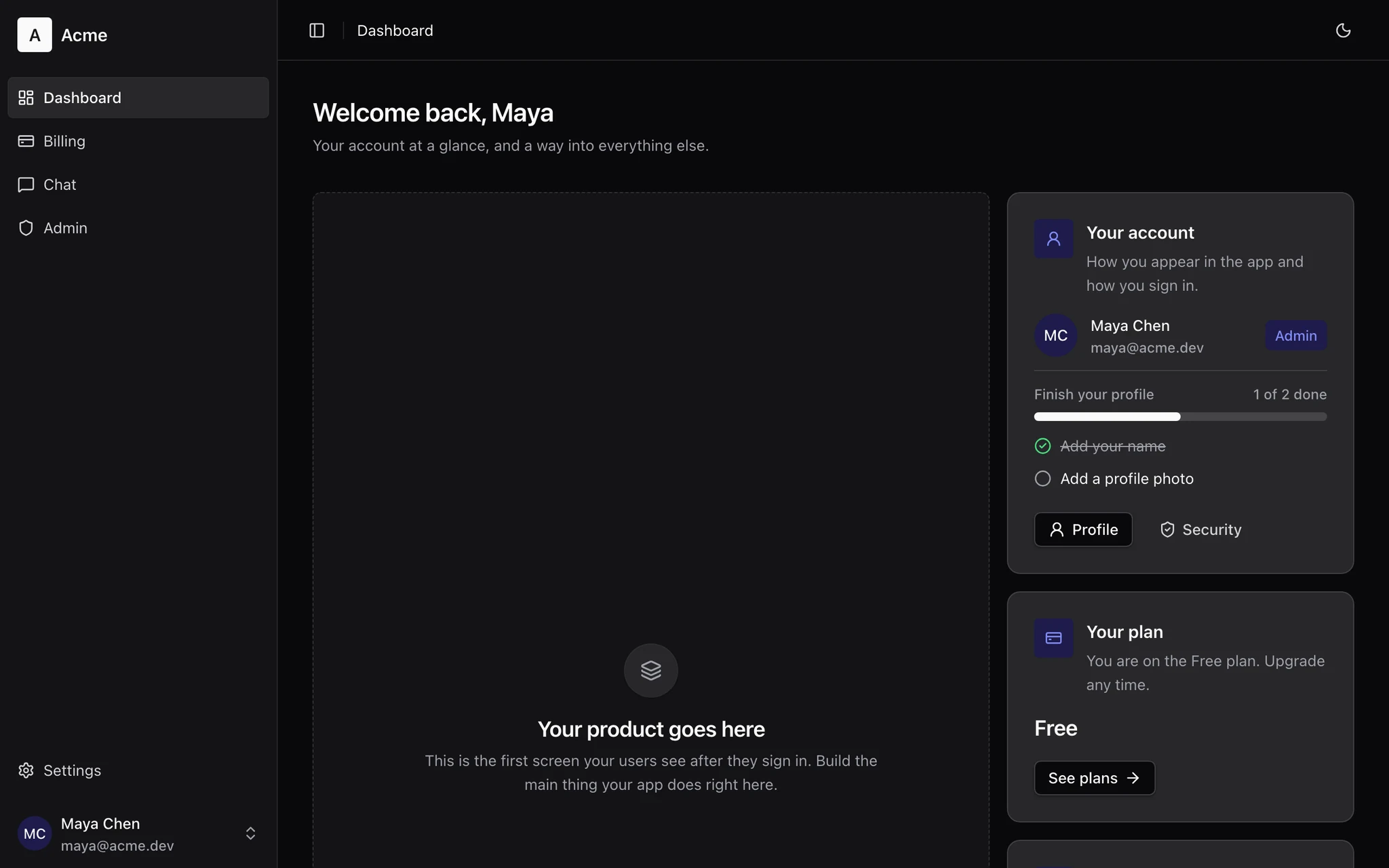Open the Billing page
Screen dimensions: 1389x868
pyautogui.click(x=138, y=141)
